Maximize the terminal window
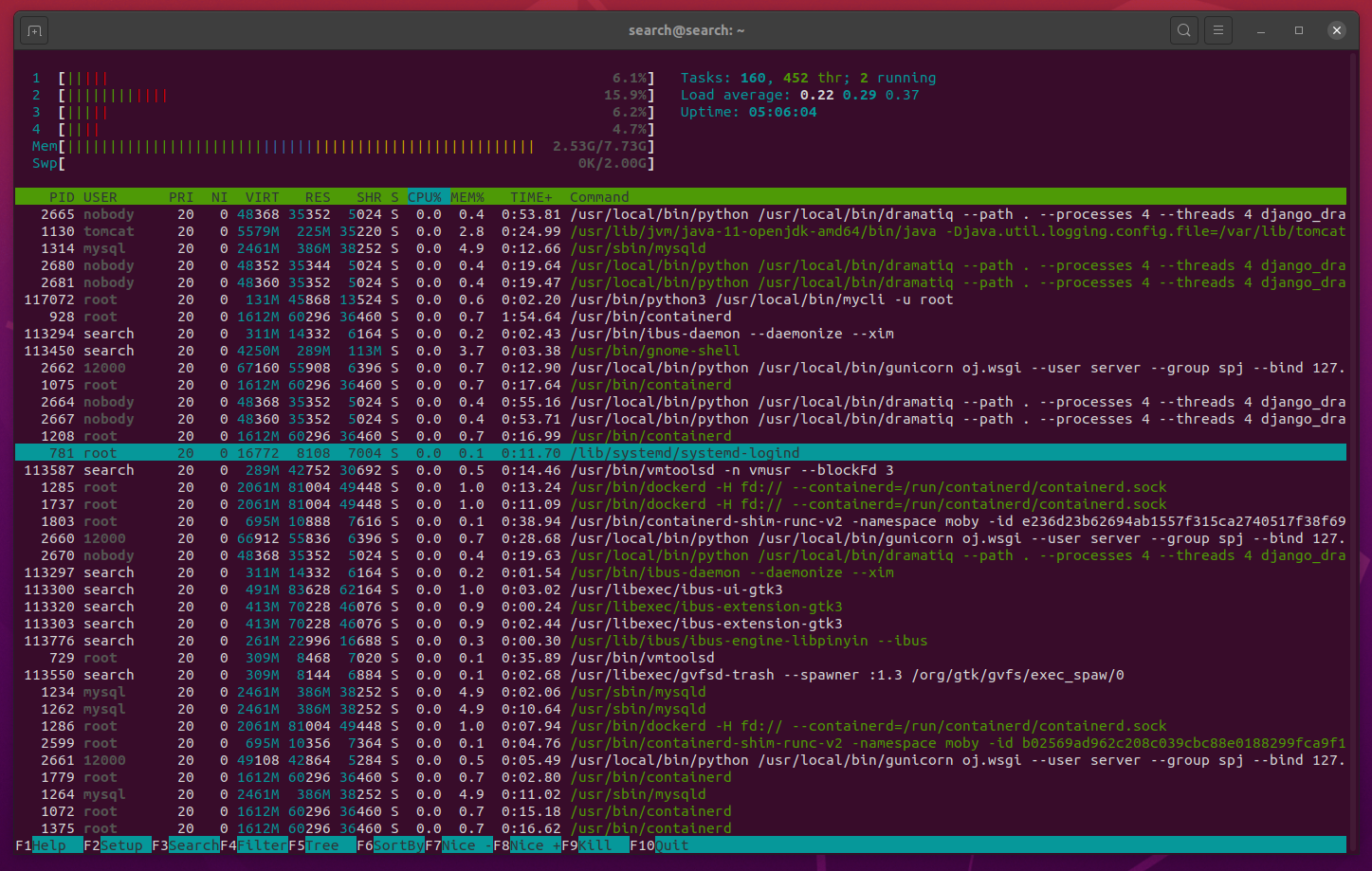 [1299, 30]
